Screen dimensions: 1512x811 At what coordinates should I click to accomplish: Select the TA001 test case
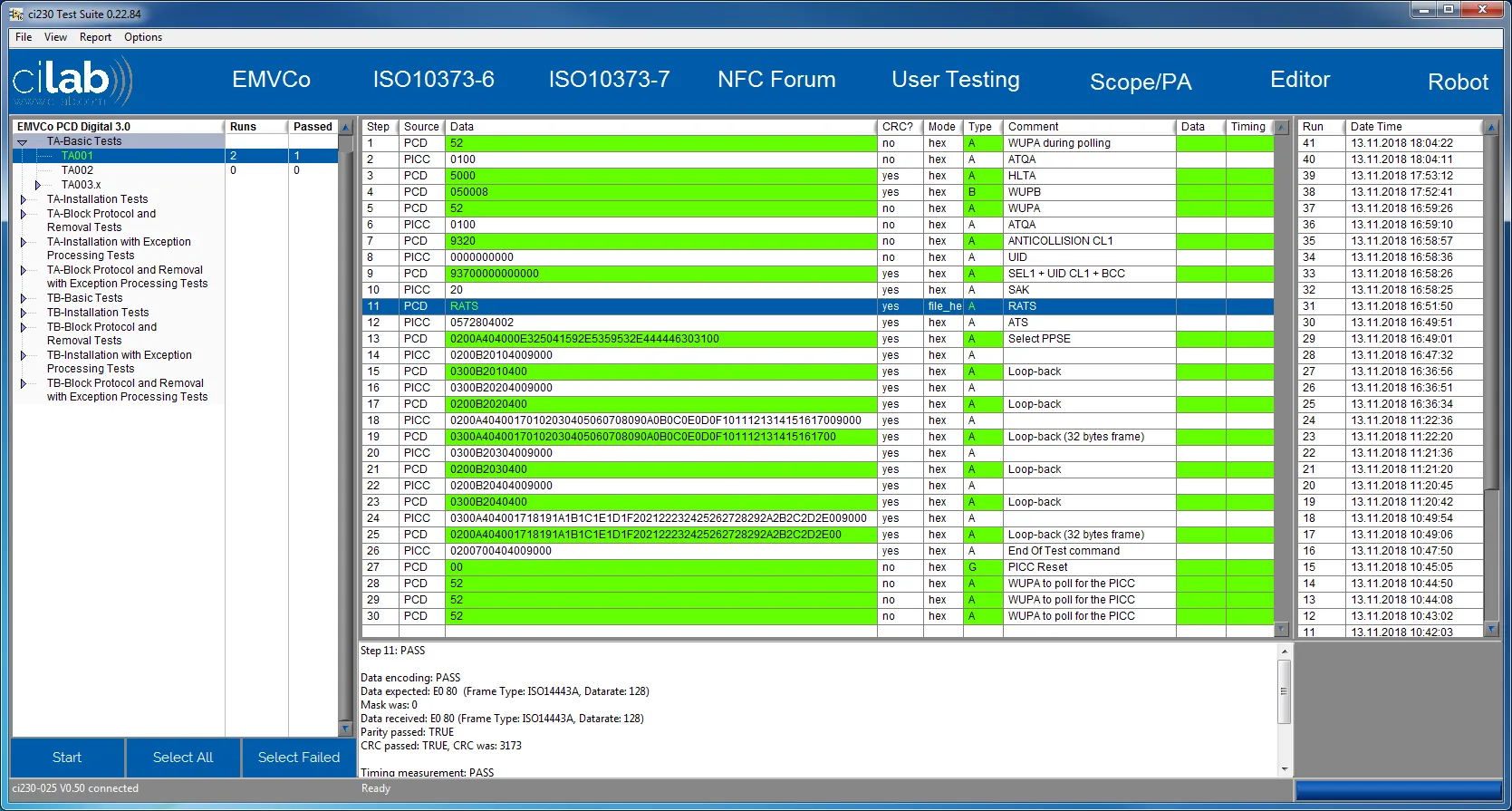(77, 156)
